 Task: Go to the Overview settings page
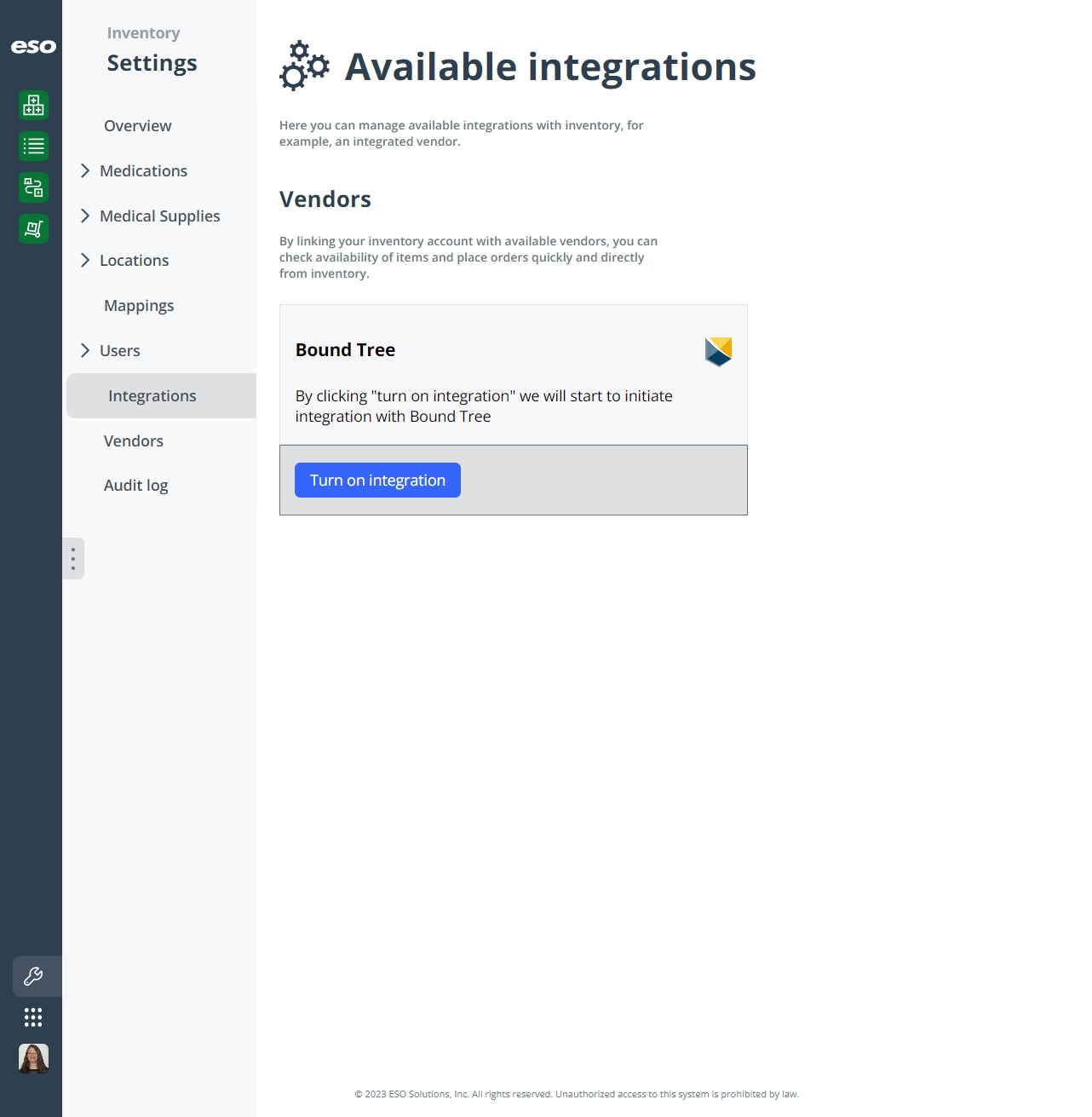point(137,125)
